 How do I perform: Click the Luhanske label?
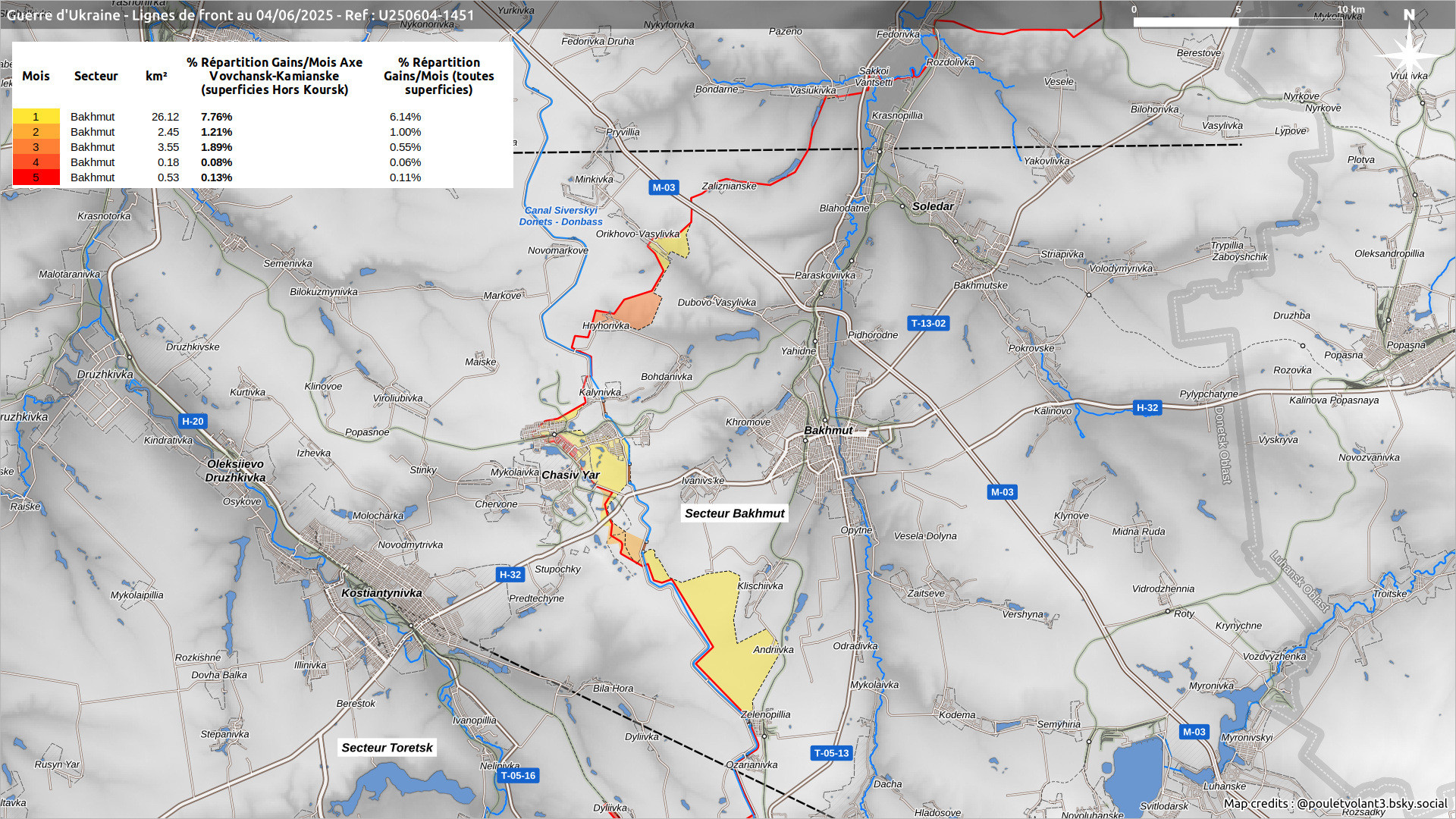click(1225, 786)
